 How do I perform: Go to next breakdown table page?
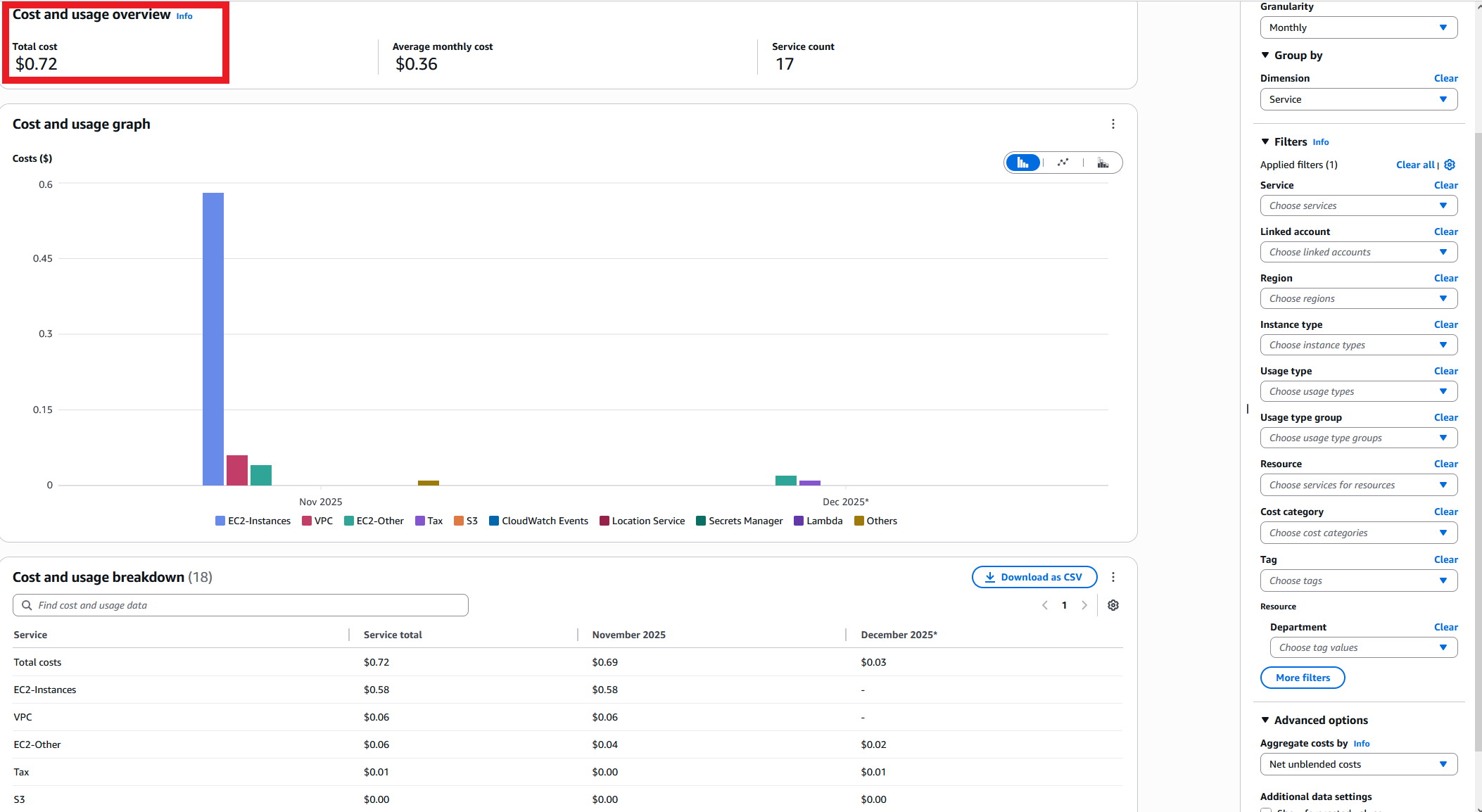click(x=1084, y=605)
